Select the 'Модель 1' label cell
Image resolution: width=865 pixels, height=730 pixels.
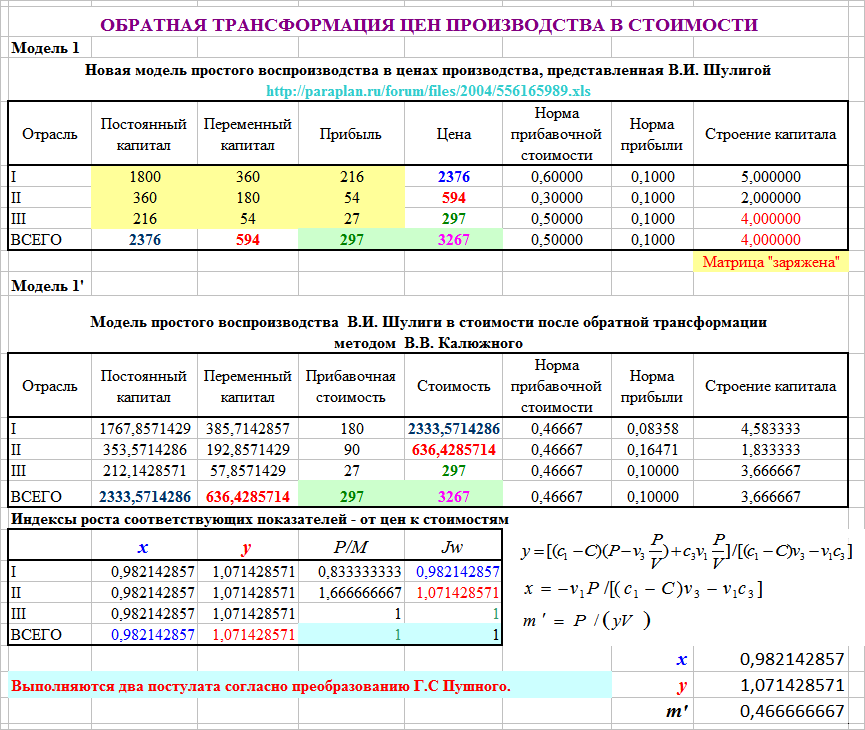coord(45,48)
